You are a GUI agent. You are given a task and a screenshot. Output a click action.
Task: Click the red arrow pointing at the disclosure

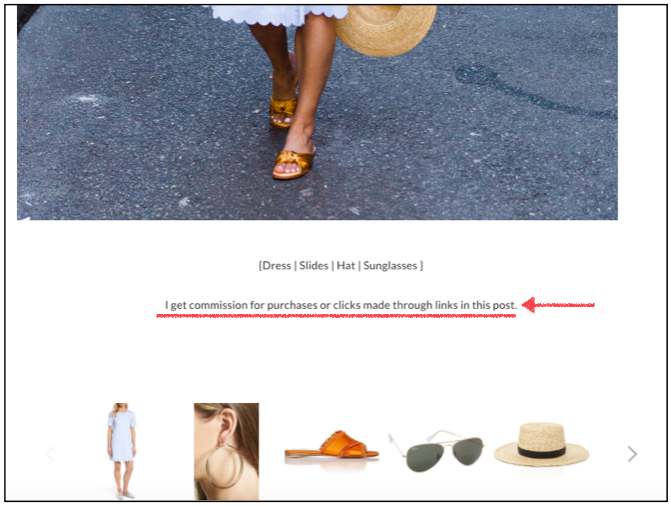[558, 305]
